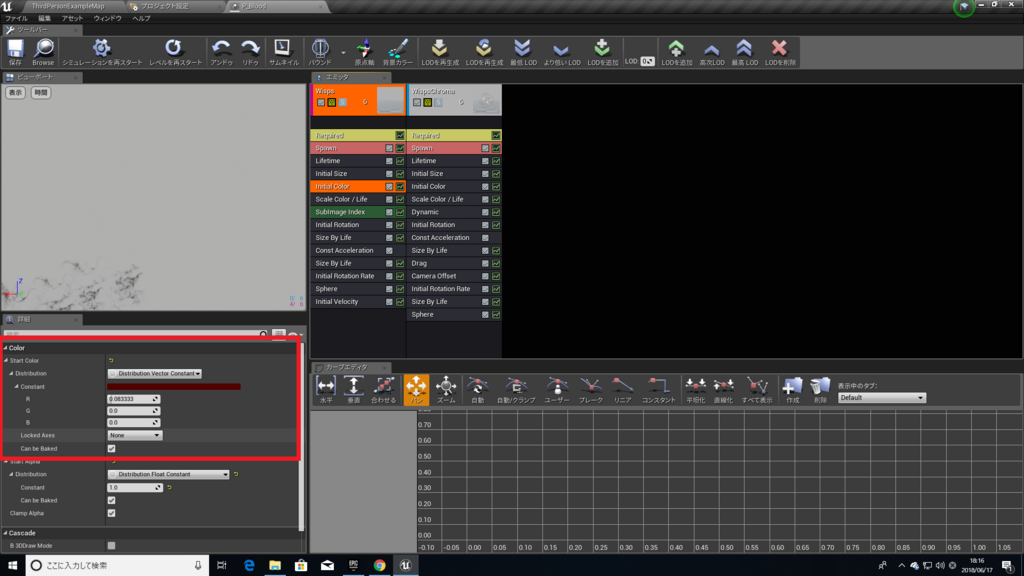Toggle Can be Baked under Start Color
Viewport: 1024px width, 576px height.
tap(112, 449)
